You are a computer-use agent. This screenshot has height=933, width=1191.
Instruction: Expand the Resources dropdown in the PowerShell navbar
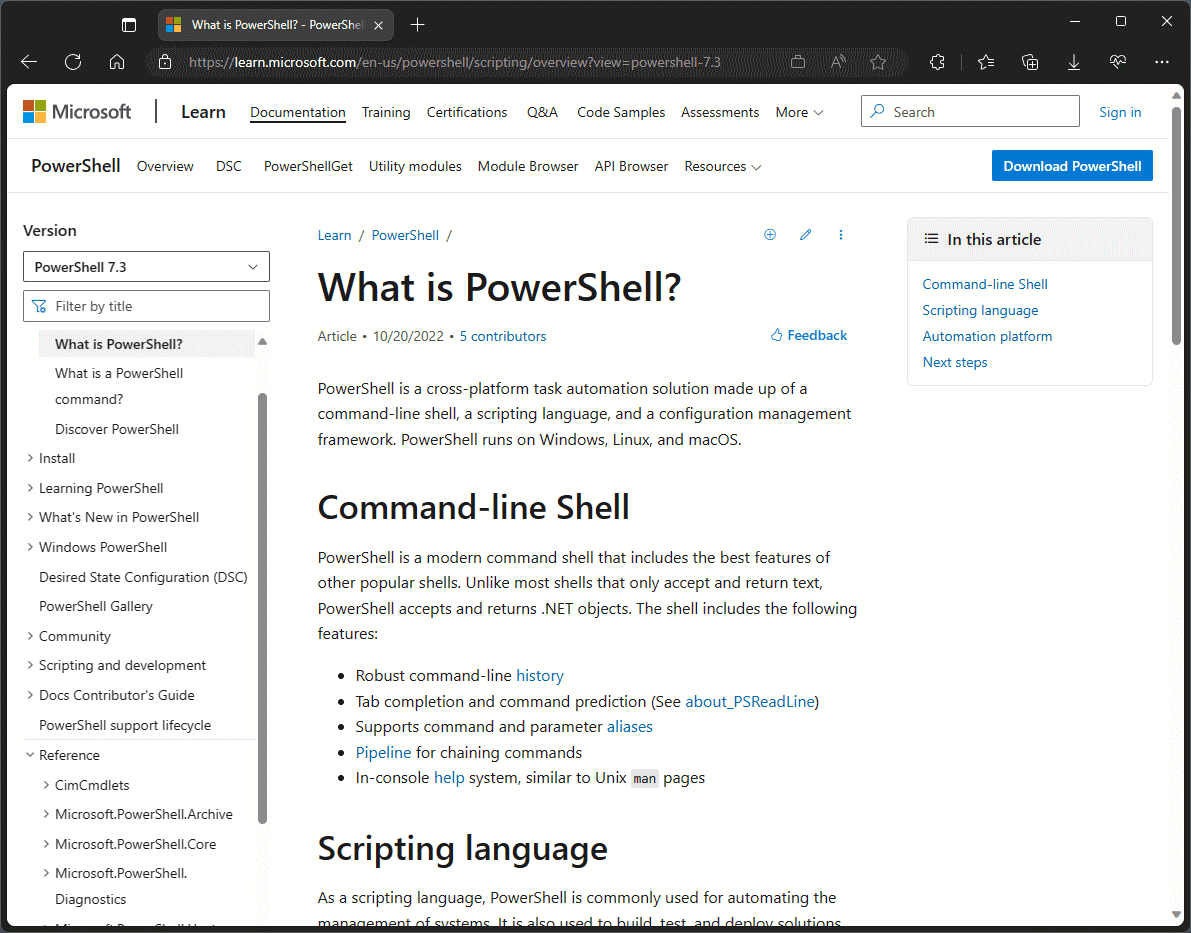[x=723, y=166]
